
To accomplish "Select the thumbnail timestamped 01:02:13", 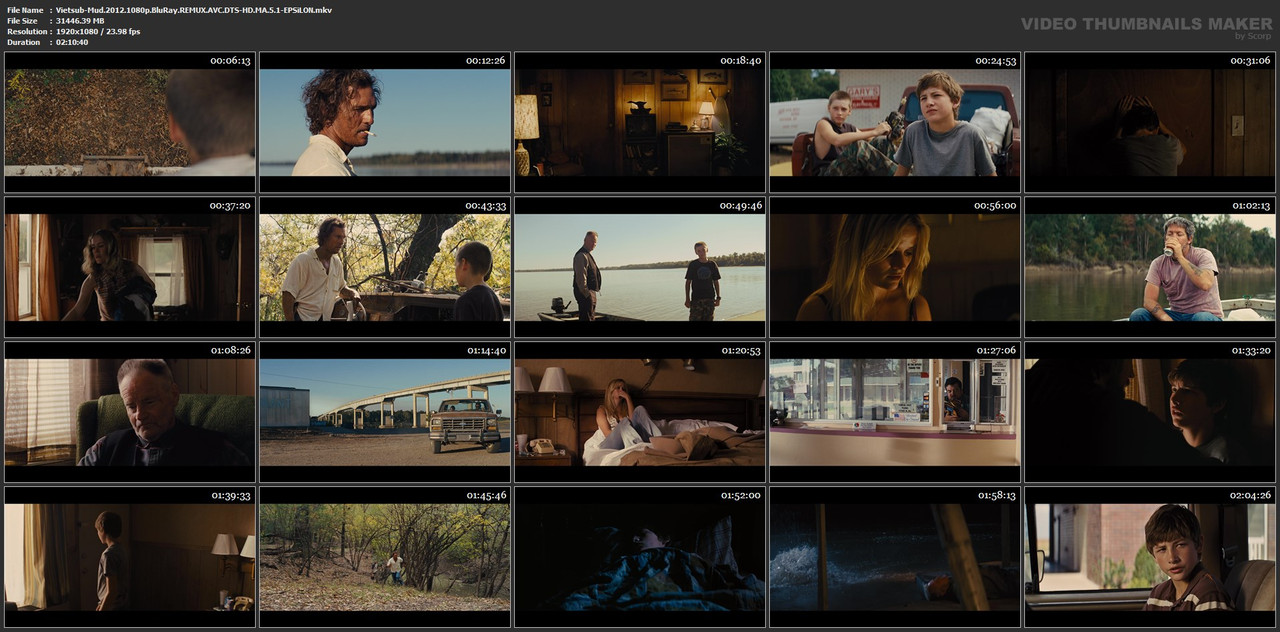I will 1150,267.
